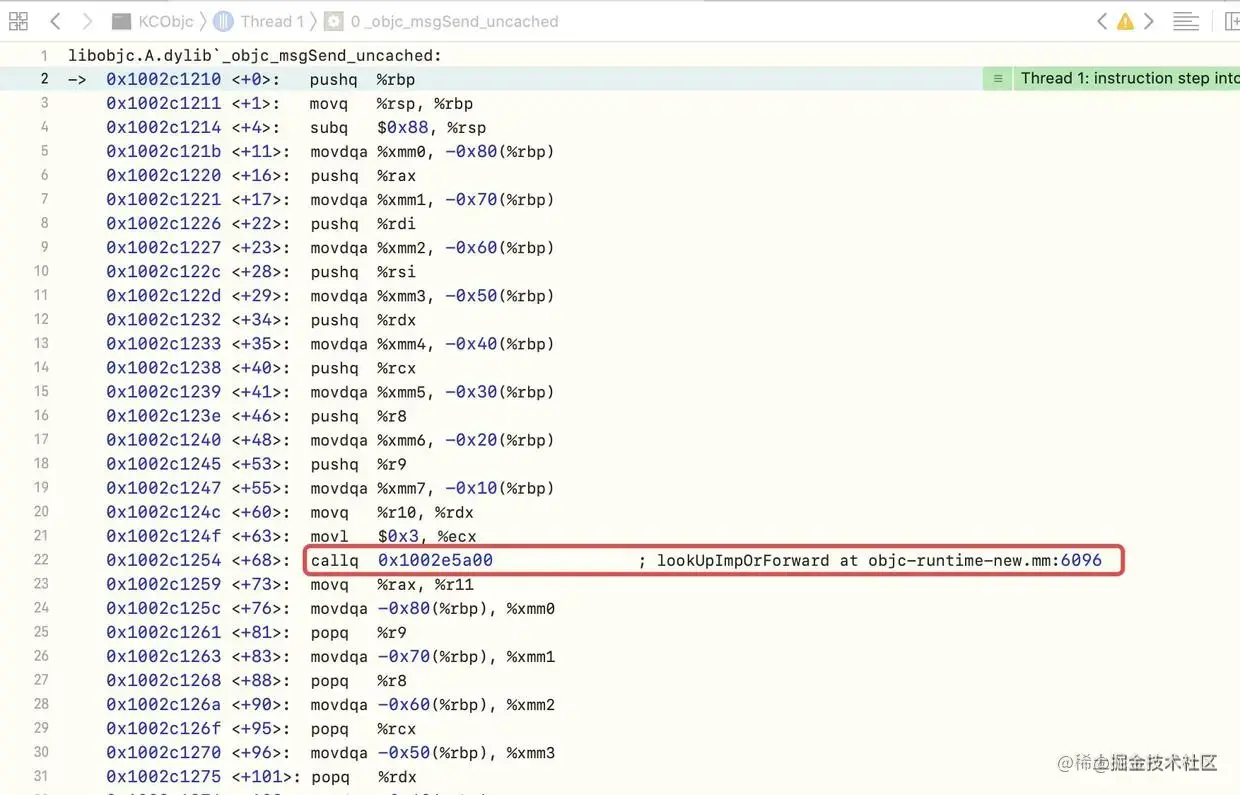
Task: Open 0 _objc_msgSend_uncached jump bar segment
Action: [x=454, y=21]
